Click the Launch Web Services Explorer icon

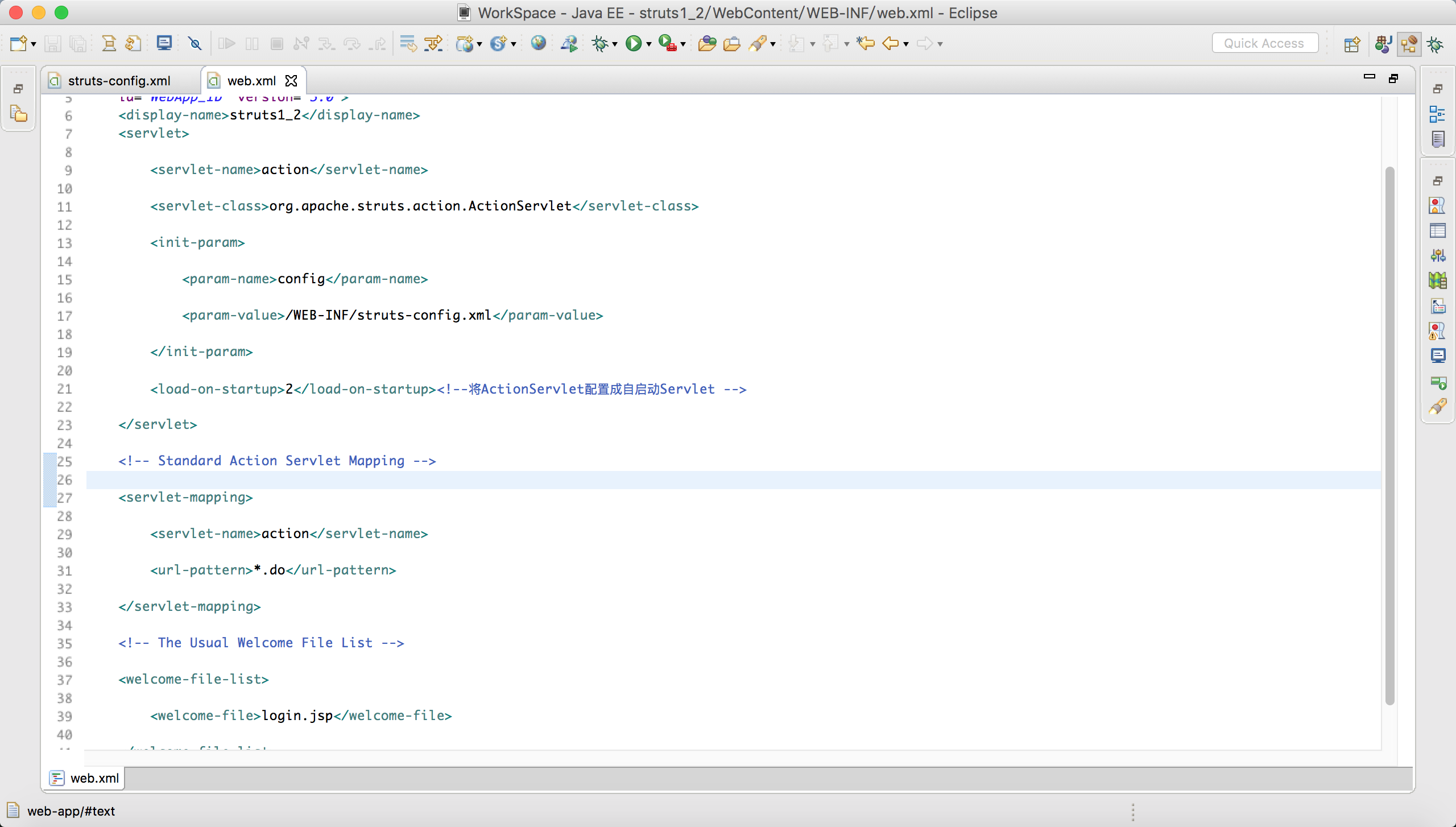[x=569, y=44]
